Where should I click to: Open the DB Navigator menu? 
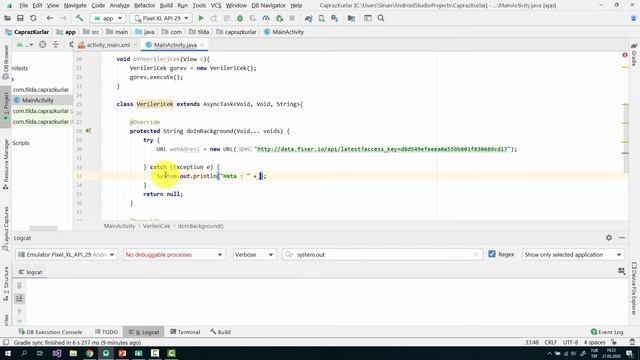(268, 5)
